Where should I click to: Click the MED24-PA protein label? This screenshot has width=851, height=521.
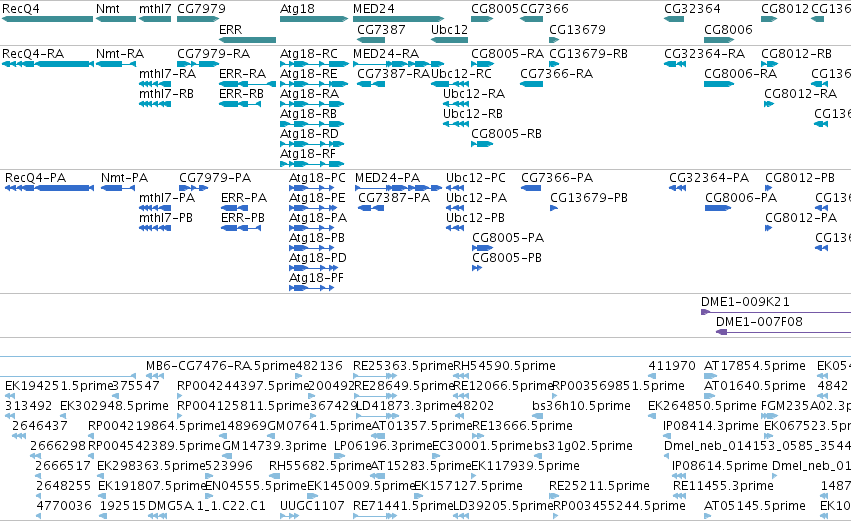pyautogui.click(x=388, y=179)
